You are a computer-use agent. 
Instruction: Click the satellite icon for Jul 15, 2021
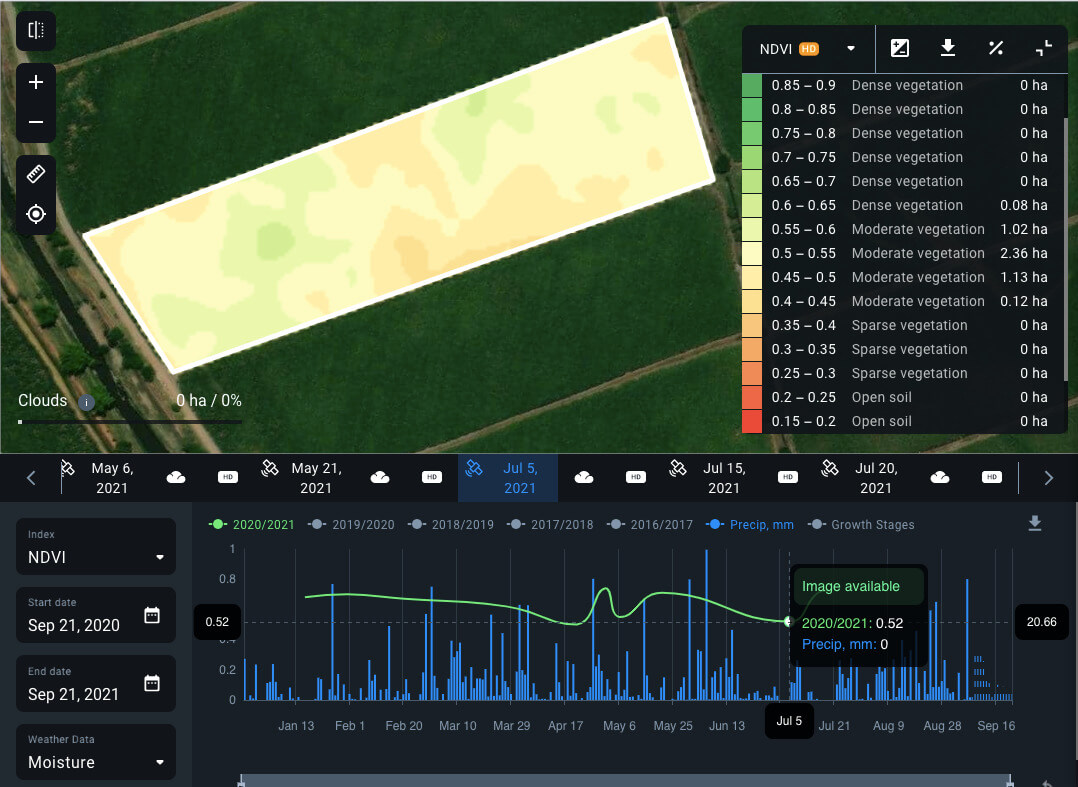677,469
